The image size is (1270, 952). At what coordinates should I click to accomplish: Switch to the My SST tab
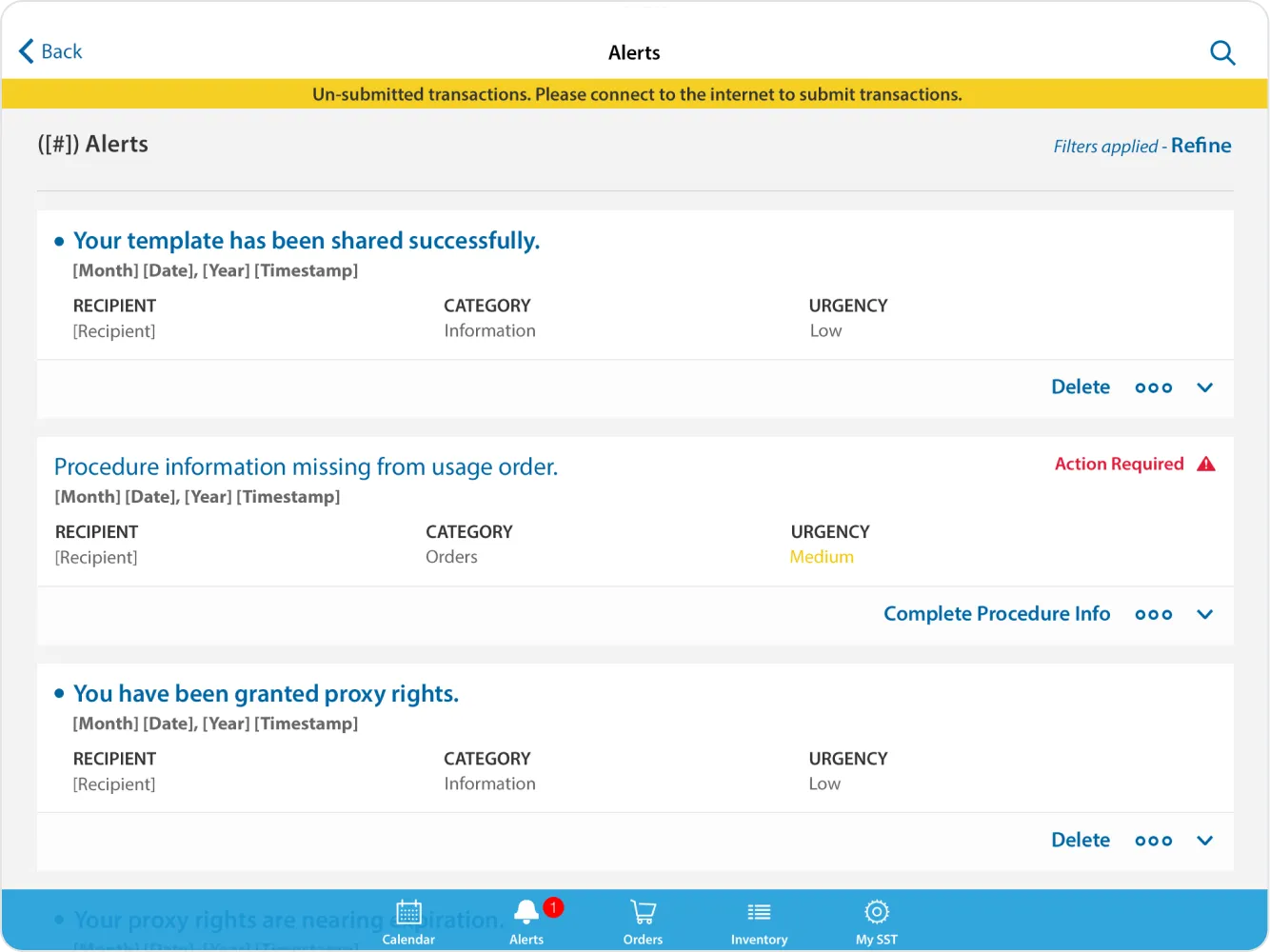click(877, 922)
